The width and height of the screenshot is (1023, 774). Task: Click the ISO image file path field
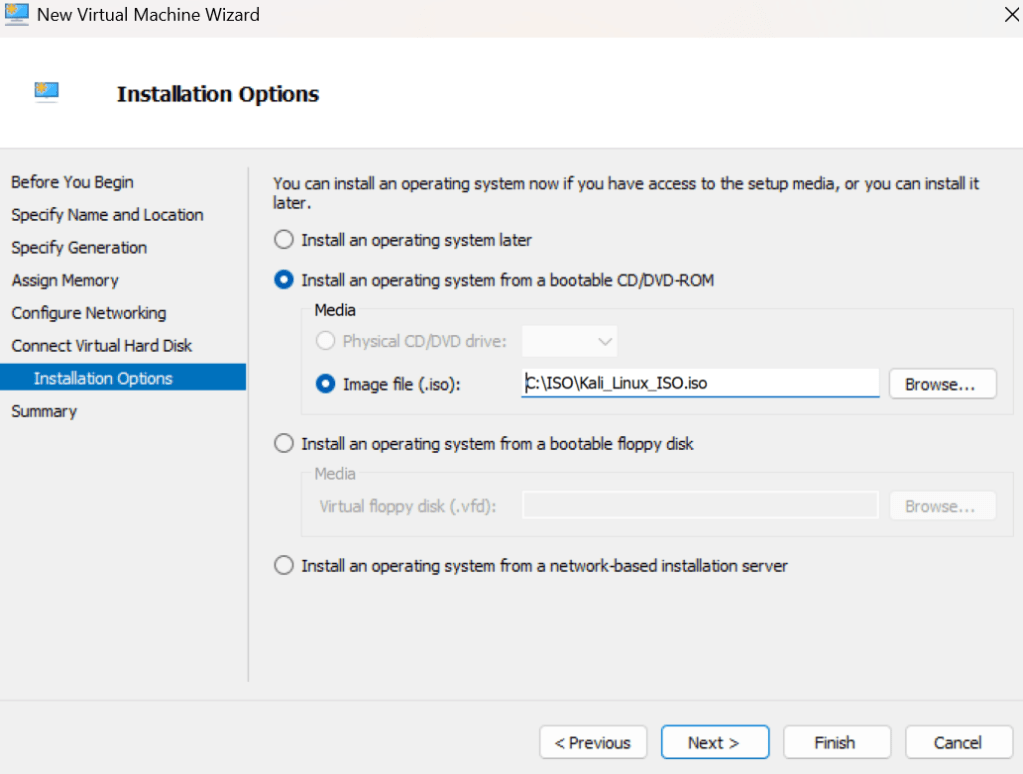[x=699, y=383]
